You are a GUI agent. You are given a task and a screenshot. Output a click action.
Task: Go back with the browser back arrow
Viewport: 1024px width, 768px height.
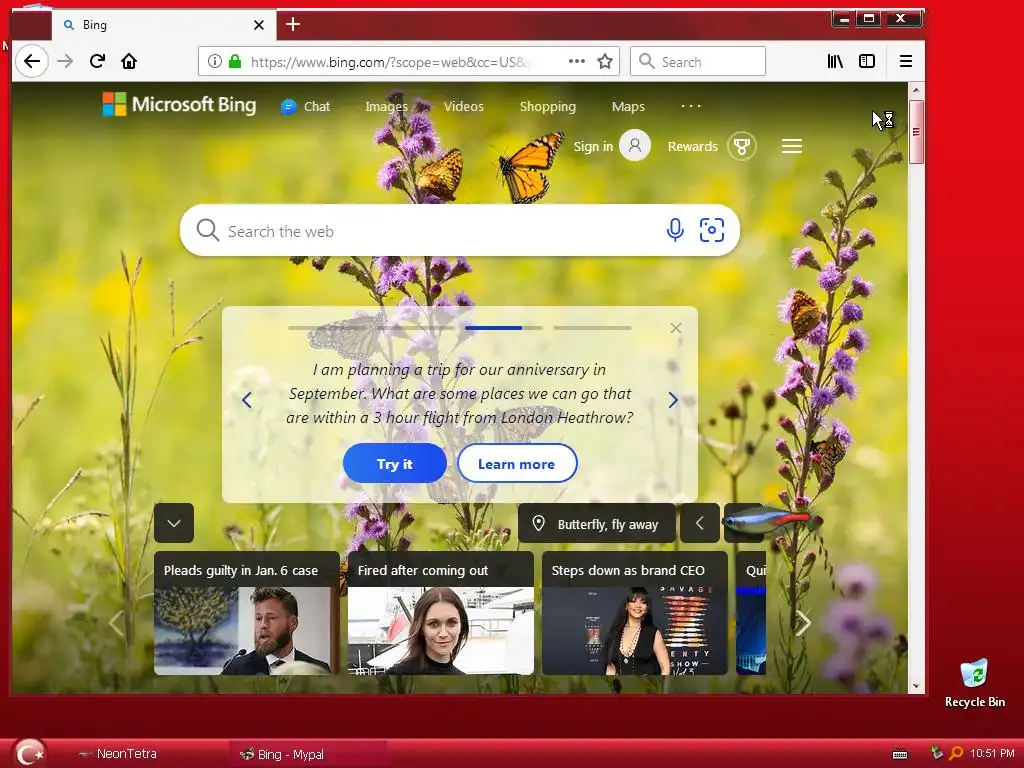pos(31,61)
